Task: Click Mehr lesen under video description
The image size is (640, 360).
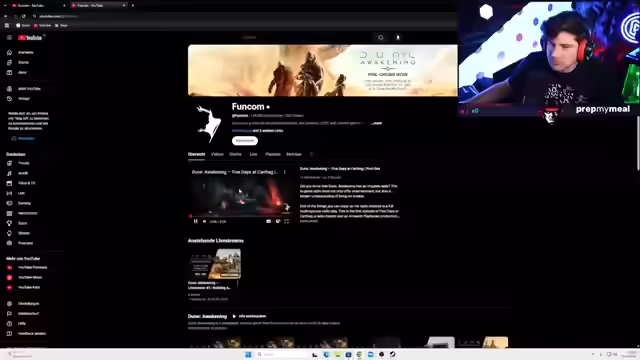Action: click(x=309, y=221)
